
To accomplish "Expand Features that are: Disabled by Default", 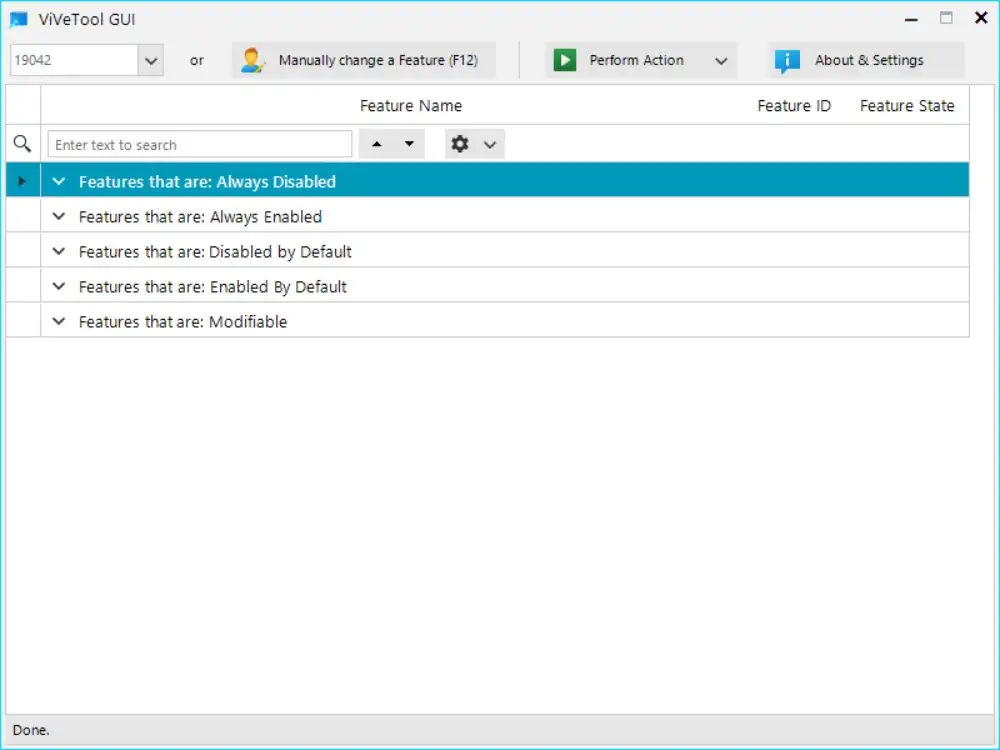I will tap(58, 251).
